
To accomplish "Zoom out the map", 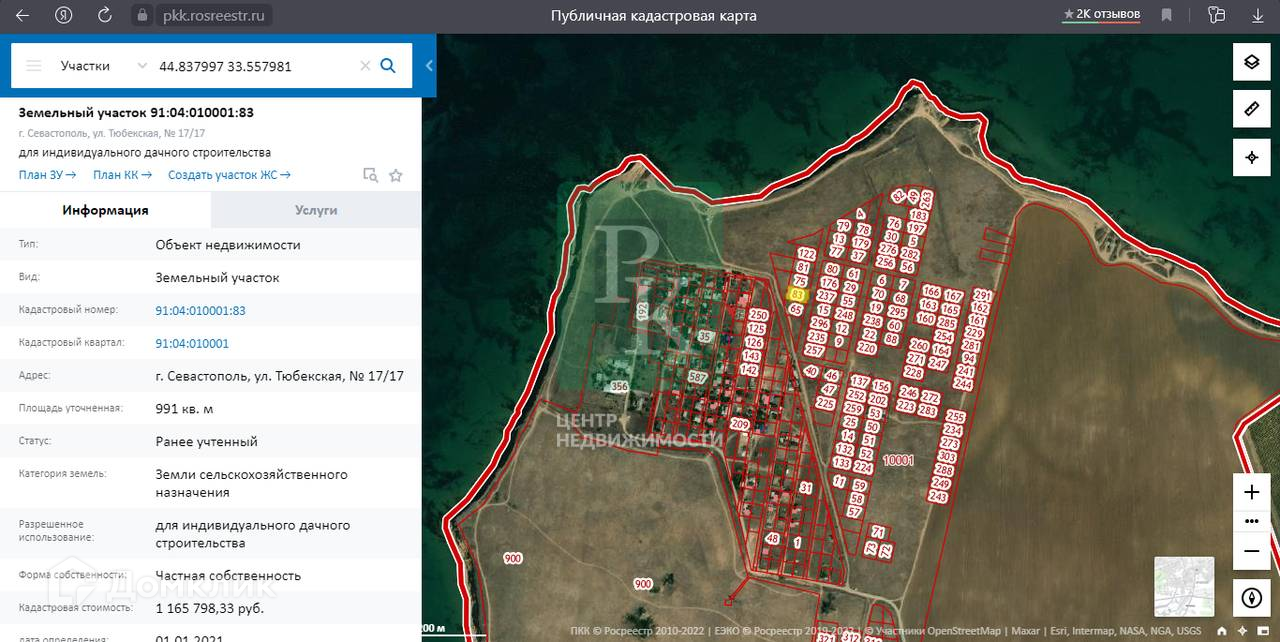I will tap(1251, 551).
